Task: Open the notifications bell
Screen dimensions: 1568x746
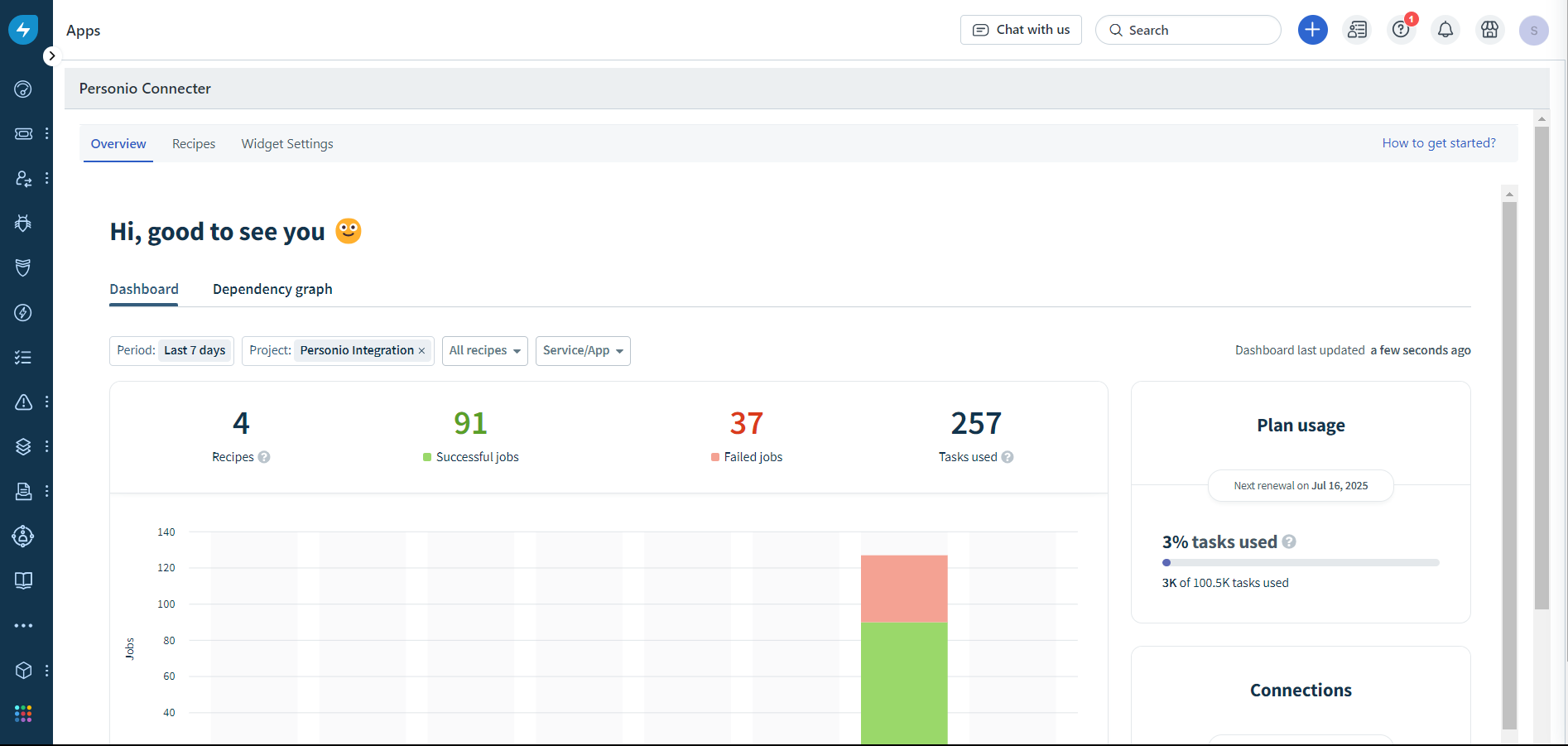Action: point(1445,30)
